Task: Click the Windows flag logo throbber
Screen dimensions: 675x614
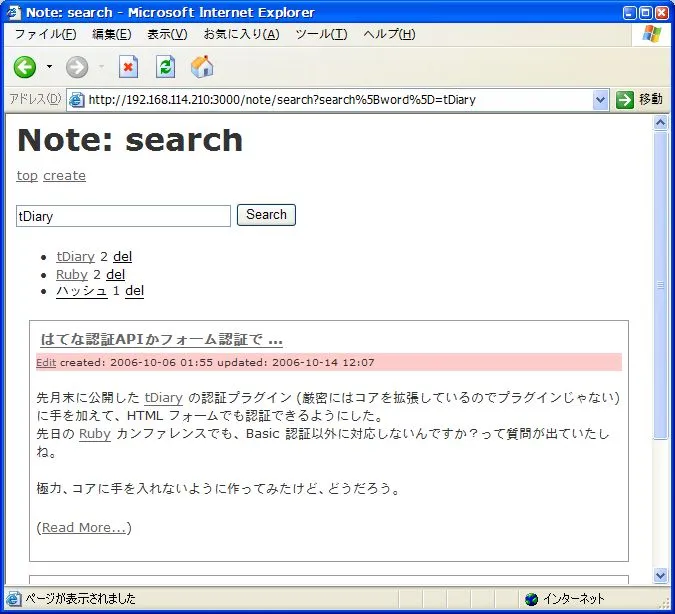Action: tap(652, 34)
